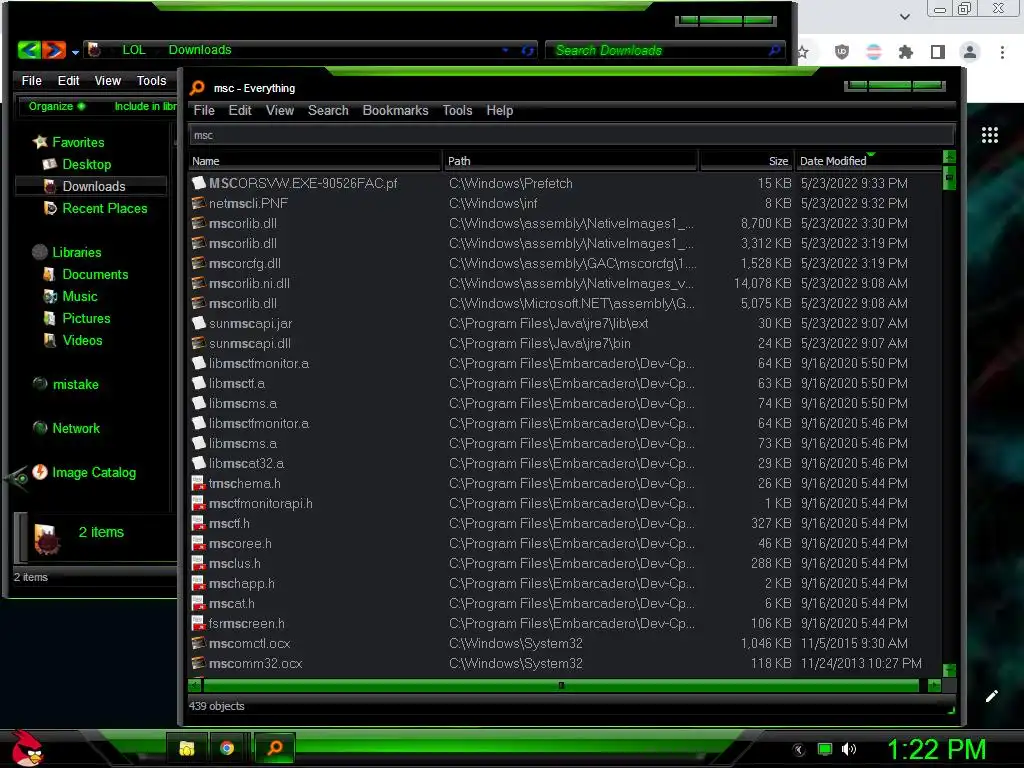Click the Angry Birds start button
The width and height of the screenshot is (1024, 768).
(27, 748)
